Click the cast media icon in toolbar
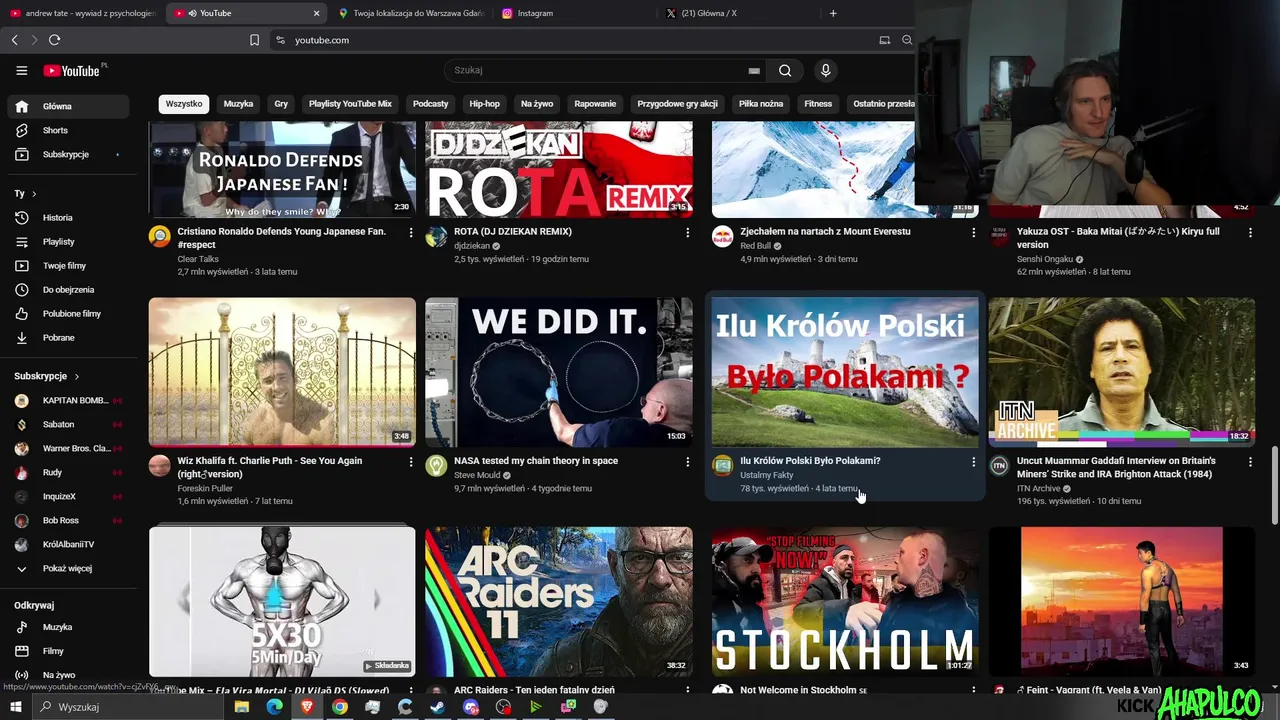 [884, 40]
